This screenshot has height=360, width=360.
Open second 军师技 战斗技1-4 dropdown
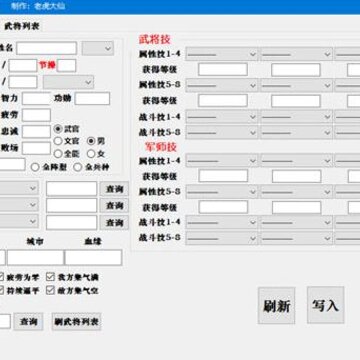click(296, 222)
